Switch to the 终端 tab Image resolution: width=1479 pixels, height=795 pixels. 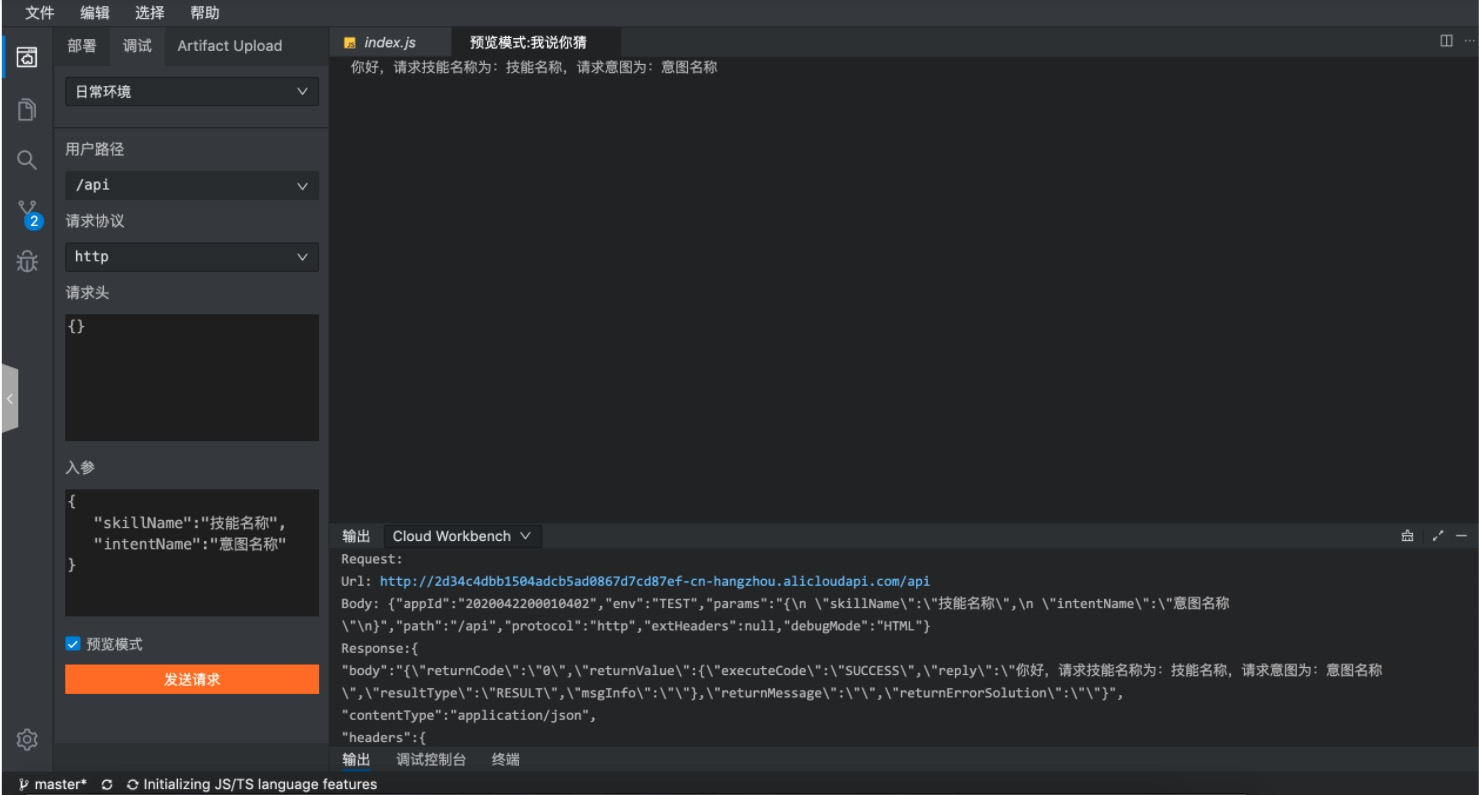click(x=506, y=760)
